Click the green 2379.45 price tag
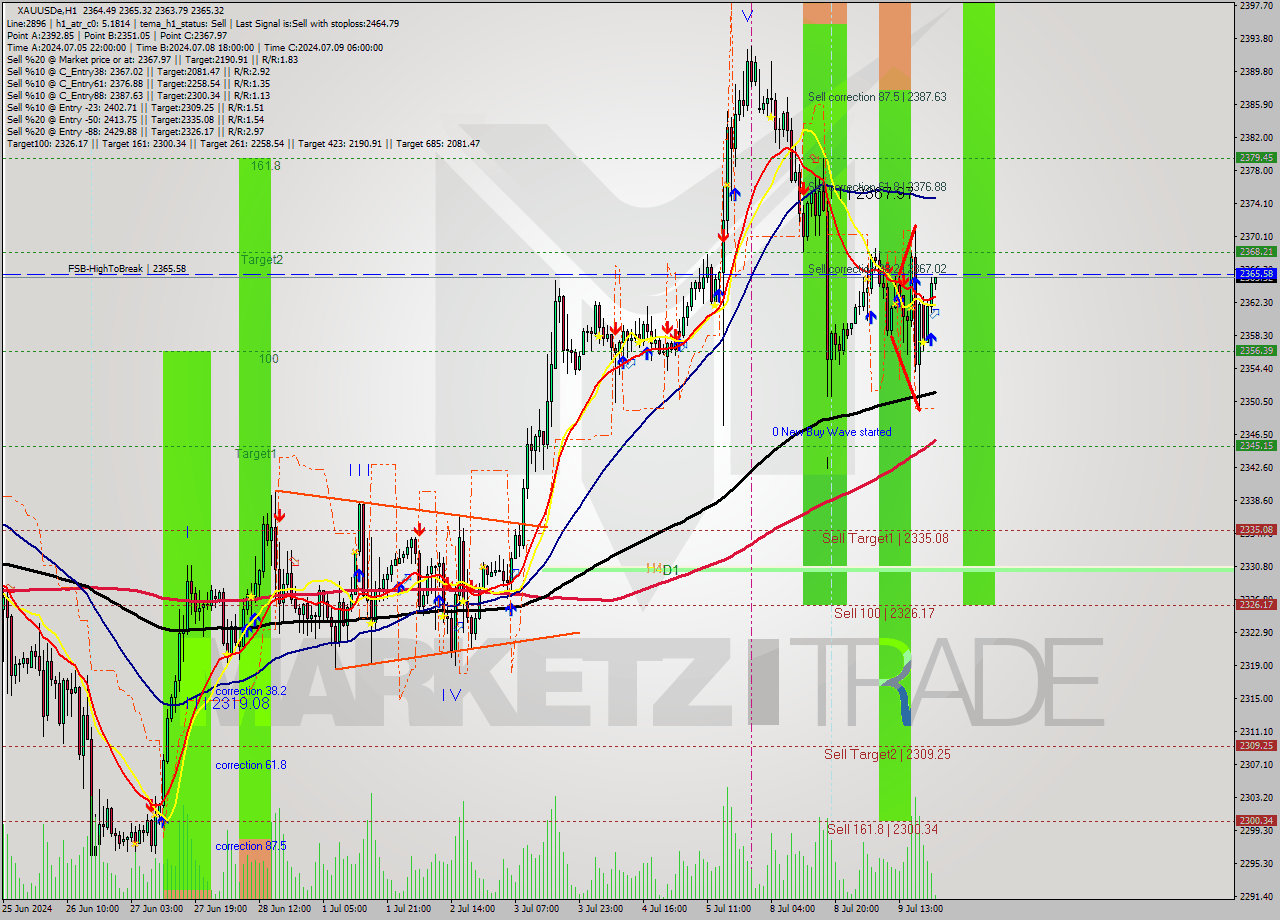This screenshot has width=1280, height=920. click(x=1255, y=157)
